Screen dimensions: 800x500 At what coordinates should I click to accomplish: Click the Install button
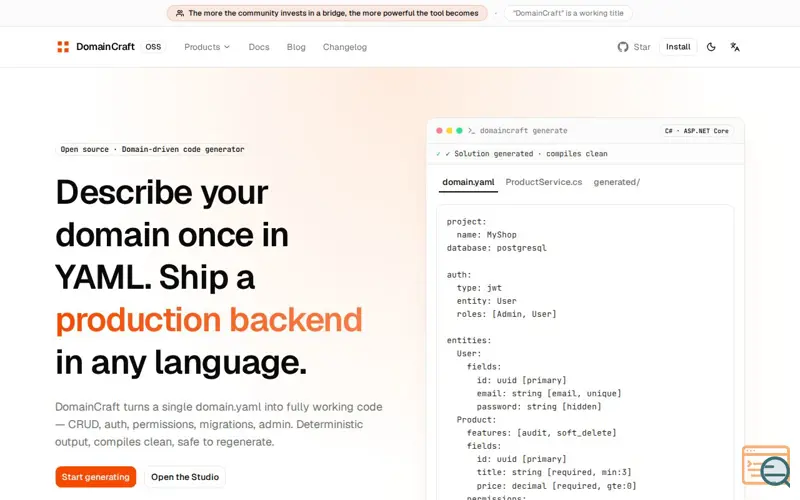pyautogui.click(x=678, y=47)
